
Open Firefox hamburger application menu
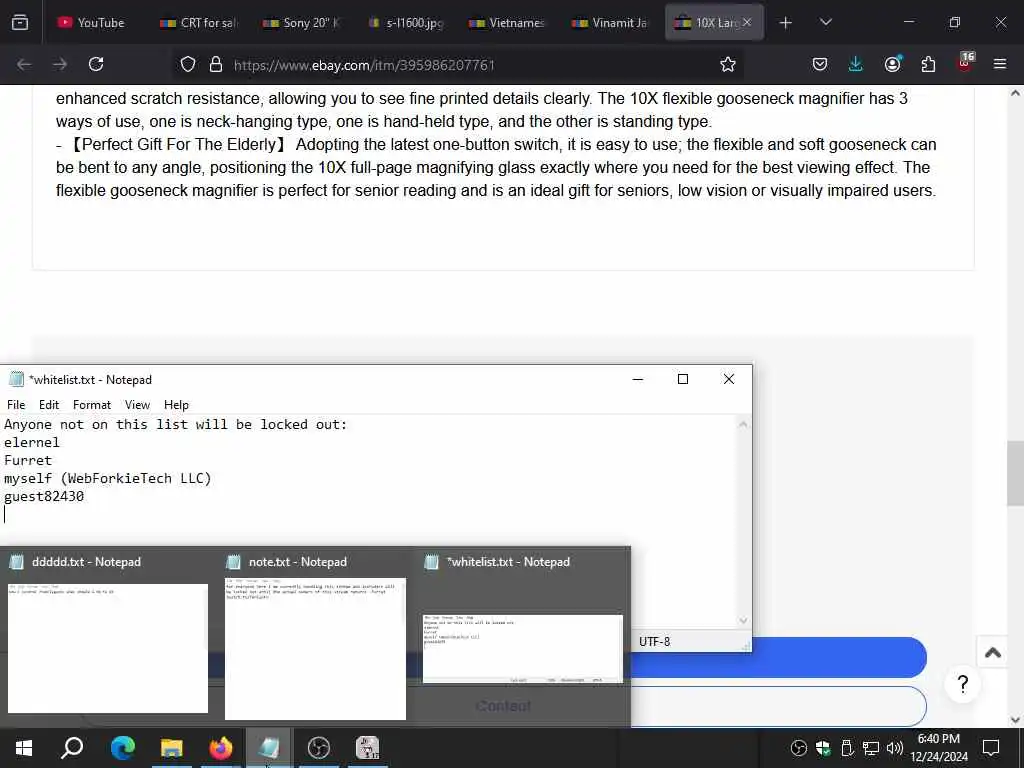(1000, 64)
